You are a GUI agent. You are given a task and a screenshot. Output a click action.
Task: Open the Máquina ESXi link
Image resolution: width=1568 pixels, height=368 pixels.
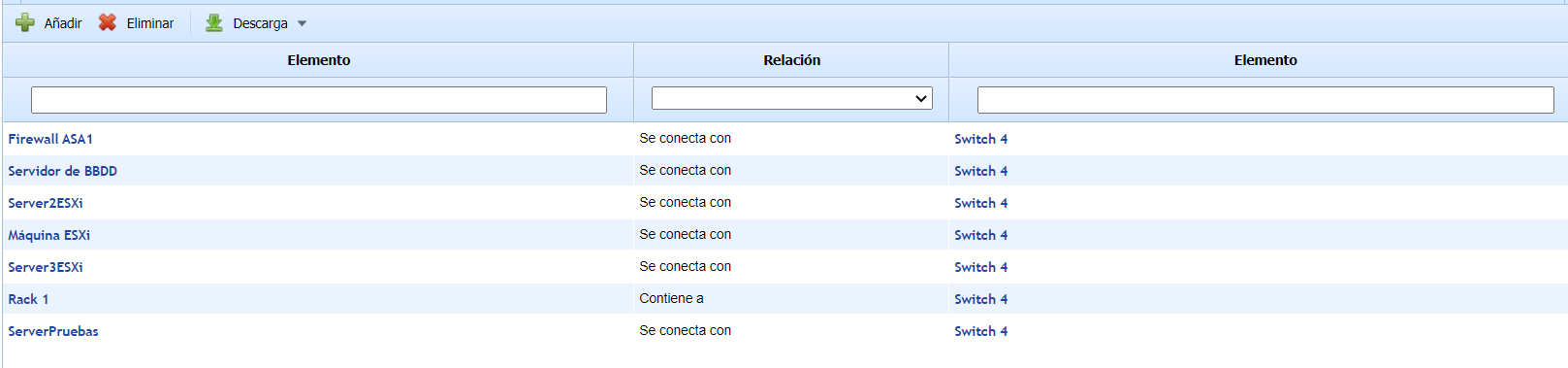point(49,235)
